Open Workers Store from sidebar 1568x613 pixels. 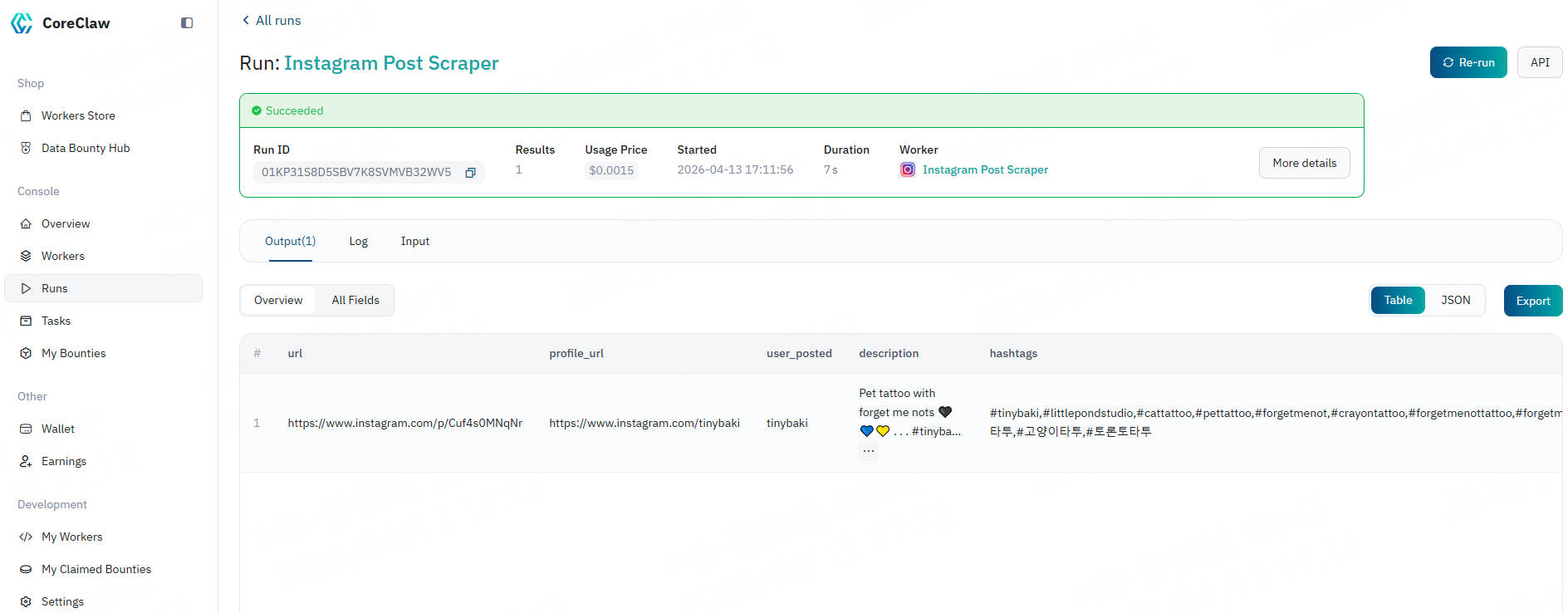click(78, 115)
